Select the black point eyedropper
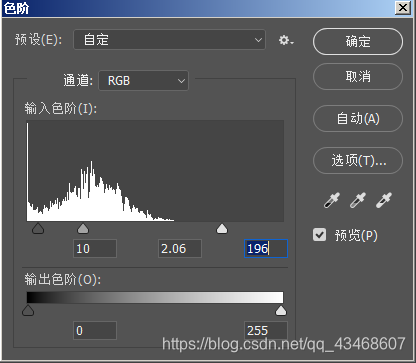 point(332,200)
